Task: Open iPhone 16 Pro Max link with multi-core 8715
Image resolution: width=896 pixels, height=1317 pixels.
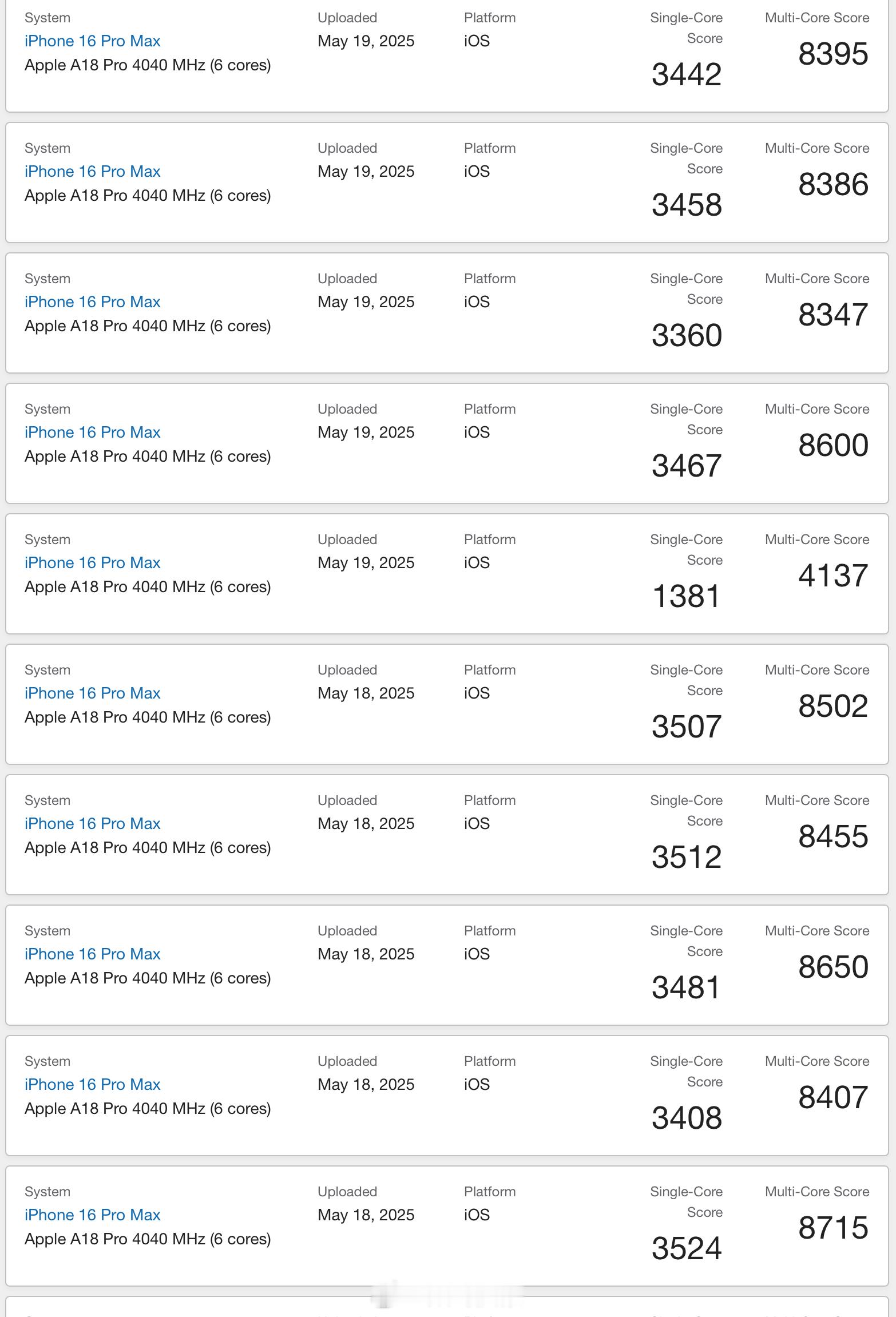Action: 92,1215
